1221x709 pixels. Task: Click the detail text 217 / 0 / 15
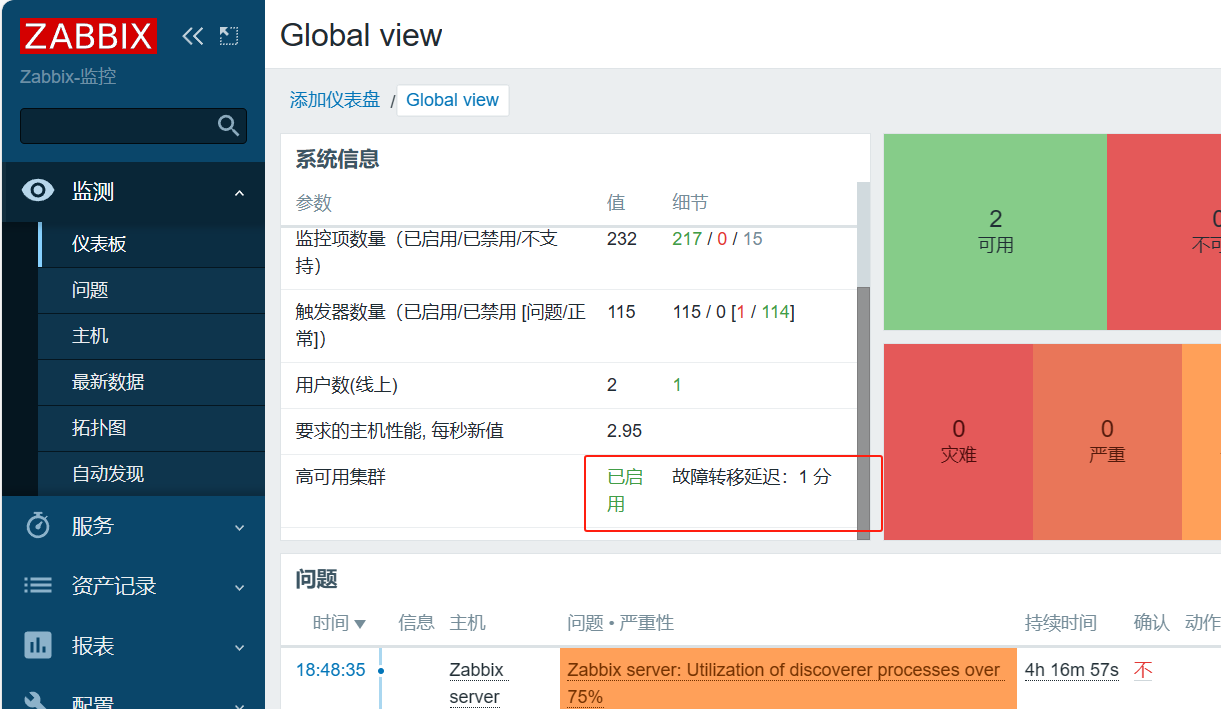[x=717, y=239]
